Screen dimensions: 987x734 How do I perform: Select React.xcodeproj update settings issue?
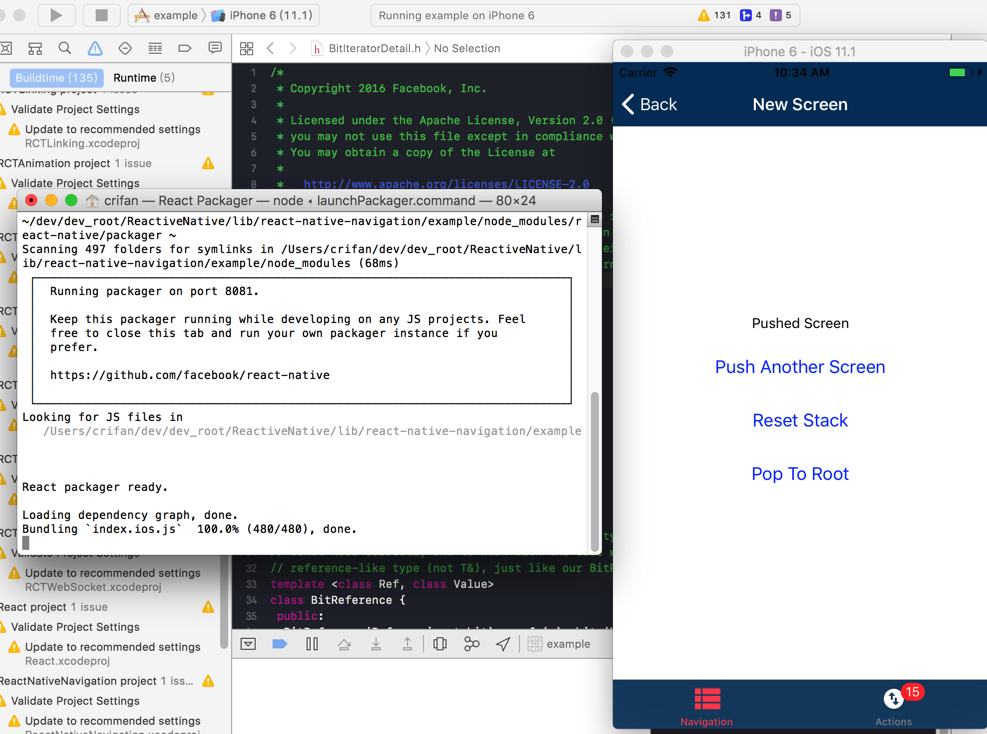tap(112, 653)
